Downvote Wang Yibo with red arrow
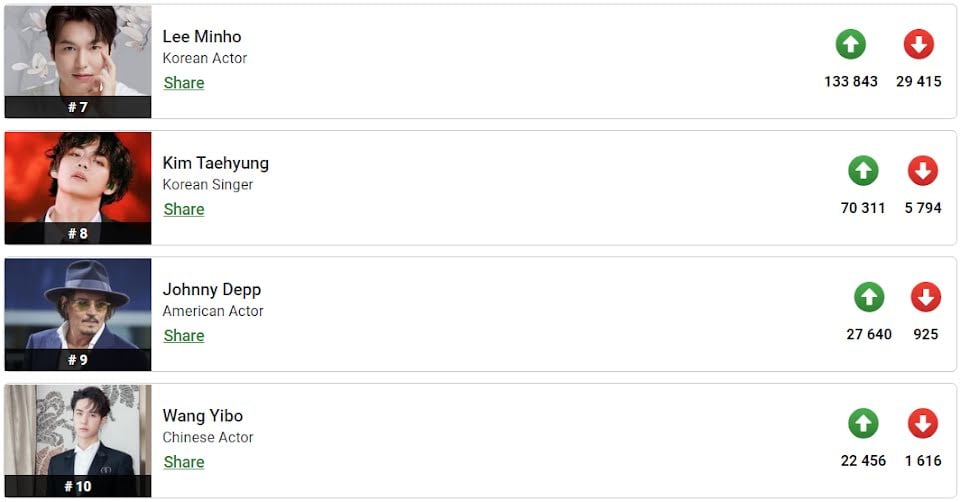 point(923,424)
